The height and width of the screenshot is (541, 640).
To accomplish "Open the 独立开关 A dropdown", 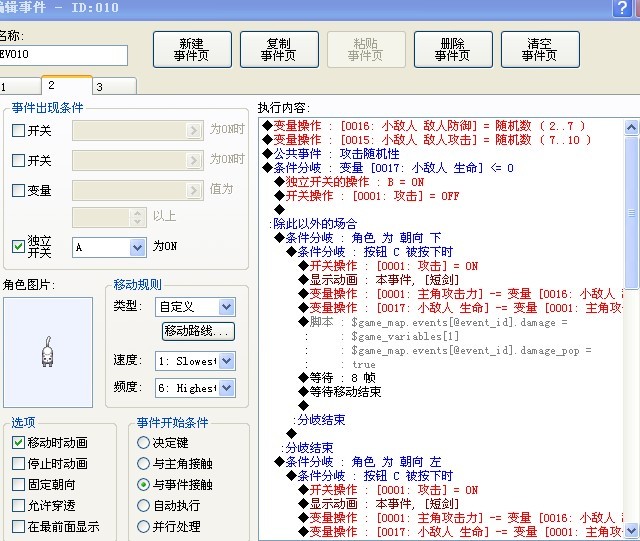I will tap(109, 247).
